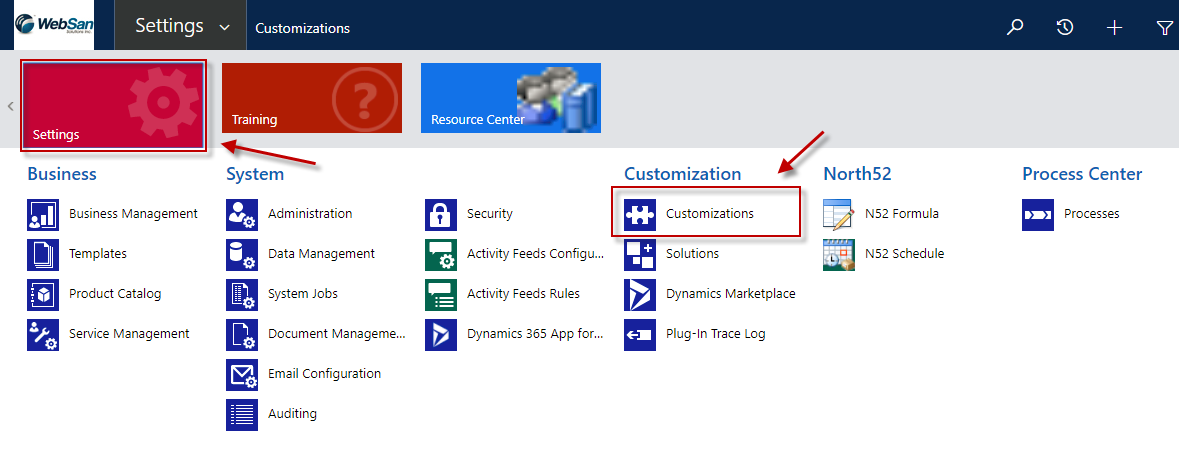The width and height of the screenshot is (1179, 455).
Task: Open Data Management link
Action: (x=321, y=253)
